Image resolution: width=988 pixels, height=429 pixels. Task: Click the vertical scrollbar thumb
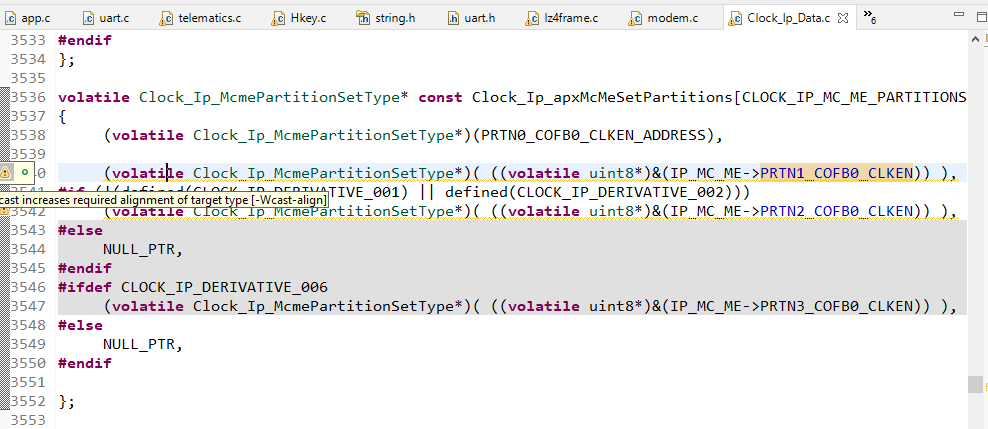click(x=975, y=384)
